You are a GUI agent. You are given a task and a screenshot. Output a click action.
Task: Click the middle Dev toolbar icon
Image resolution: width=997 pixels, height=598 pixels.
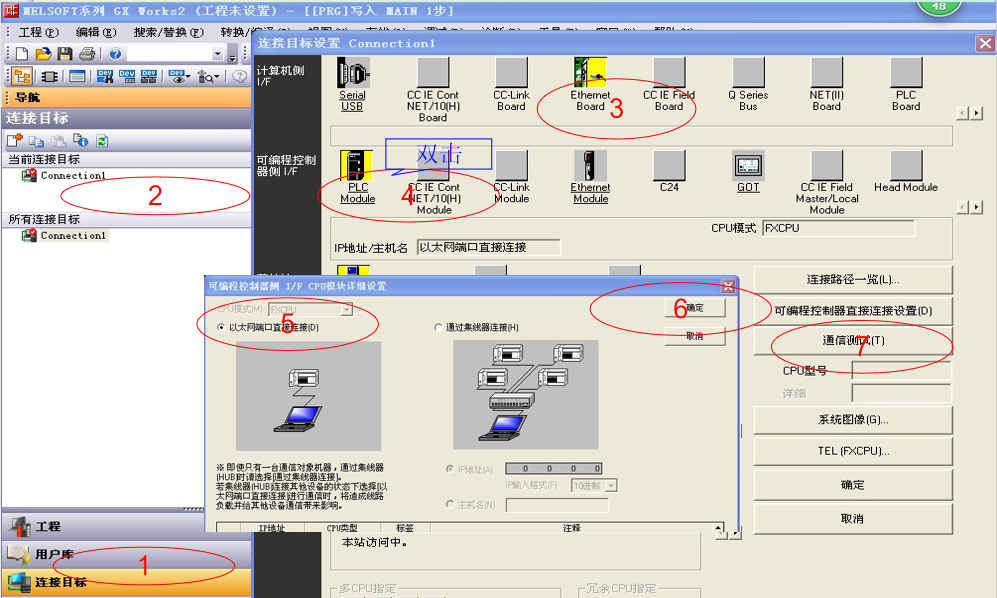[127, 77]
